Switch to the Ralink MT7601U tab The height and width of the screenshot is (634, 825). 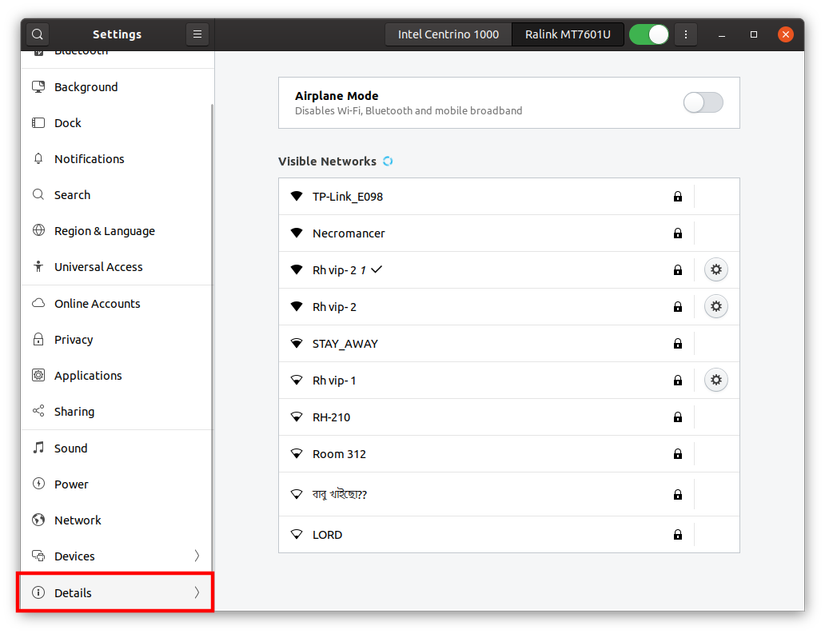(568, 34)
